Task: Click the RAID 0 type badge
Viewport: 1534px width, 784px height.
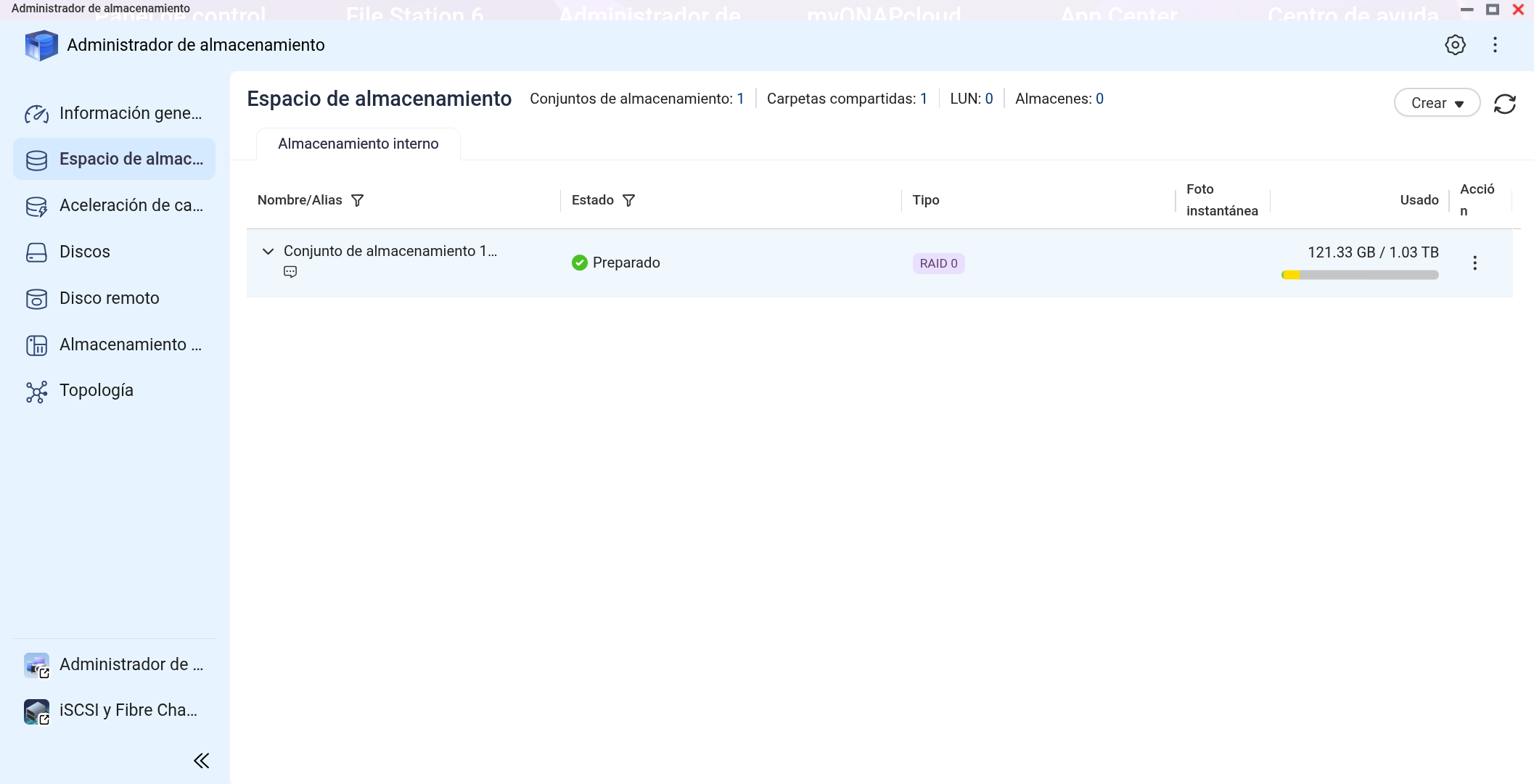Action: [938, 263]
